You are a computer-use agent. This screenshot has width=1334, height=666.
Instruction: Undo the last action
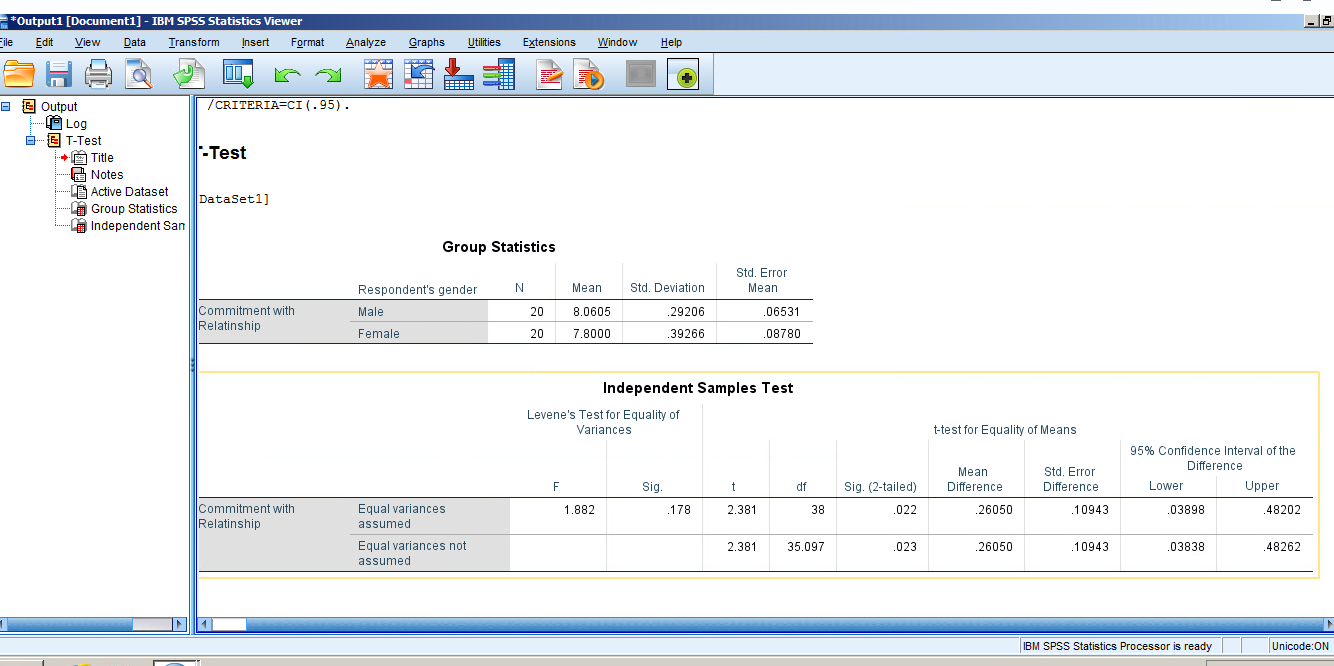287,73
